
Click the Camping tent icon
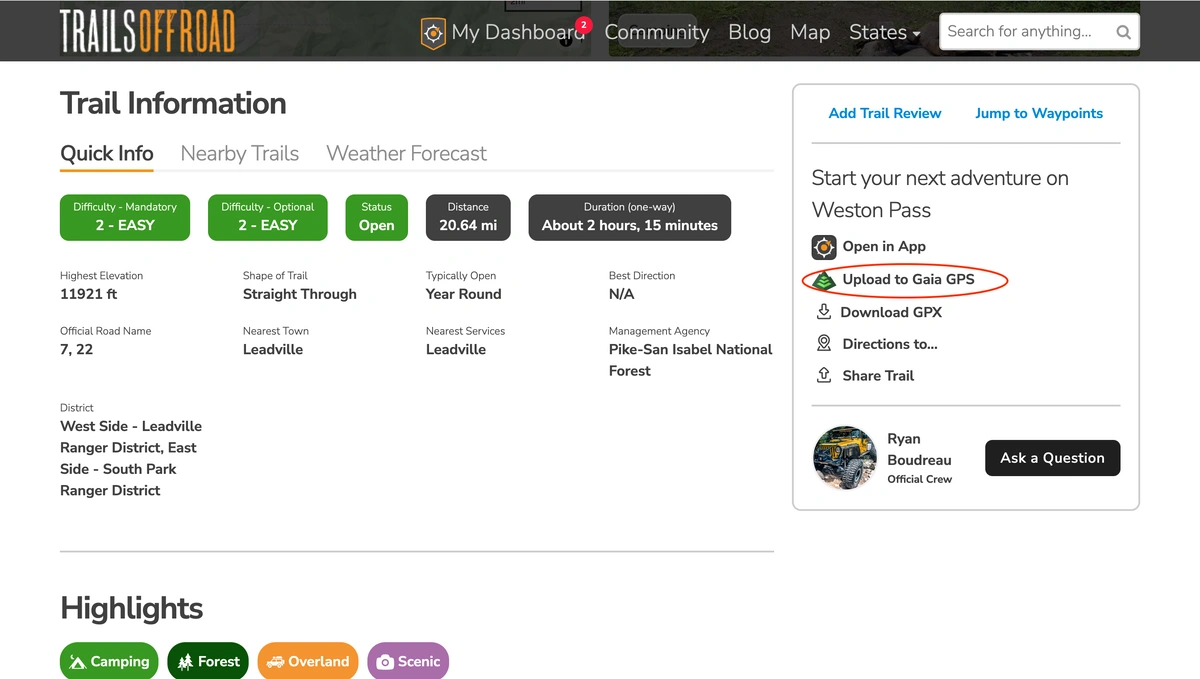tap(77, 662)
